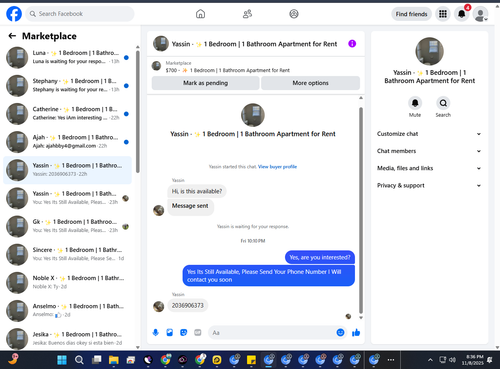Open File Explorer from taskbar
The width and height of the screenshot is (500, 369).
pos(113,360)
